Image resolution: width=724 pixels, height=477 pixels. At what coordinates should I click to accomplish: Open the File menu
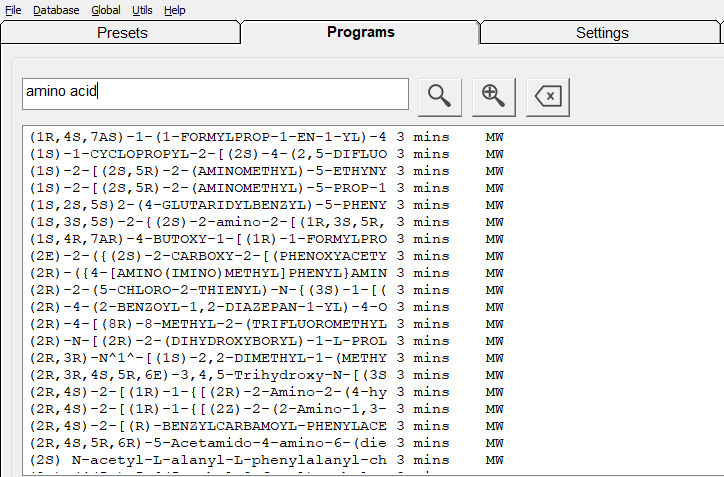click(14, 10)
